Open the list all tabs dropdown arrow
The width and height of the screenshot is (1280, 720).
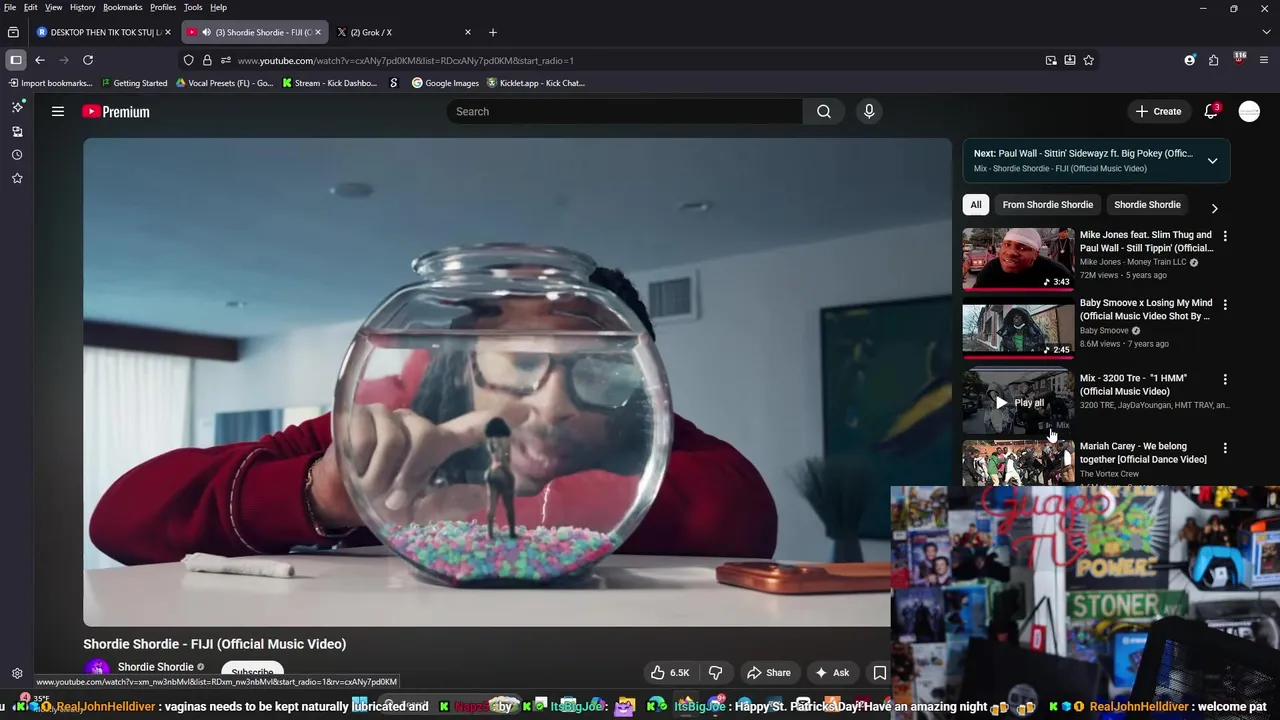(1266, 32)
